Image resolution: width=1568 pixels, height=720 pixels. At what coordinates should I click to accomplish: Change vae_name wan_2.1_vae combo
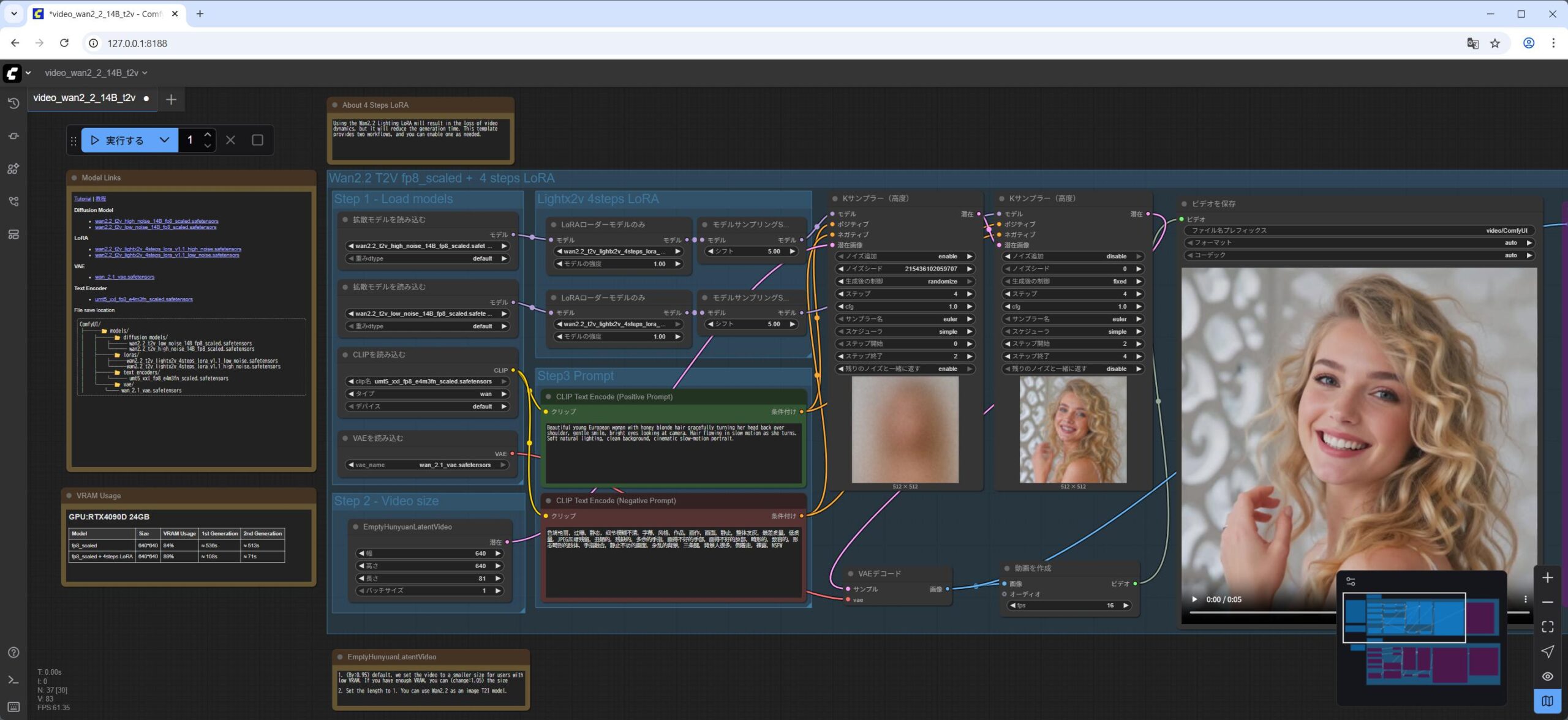[428, 465]
